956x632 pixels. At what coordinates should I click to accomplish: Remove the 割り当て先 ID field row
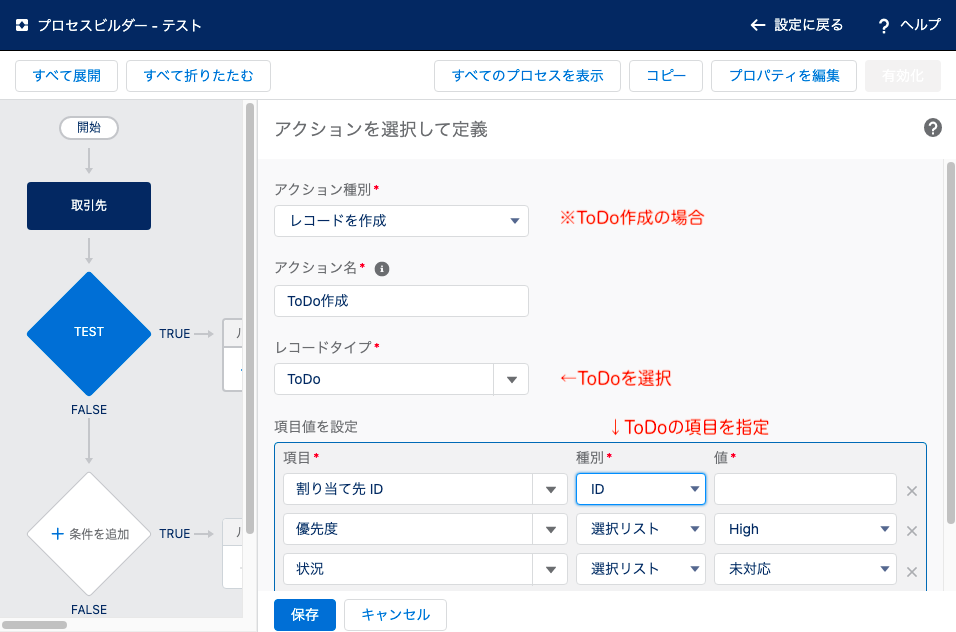[911, 491]
